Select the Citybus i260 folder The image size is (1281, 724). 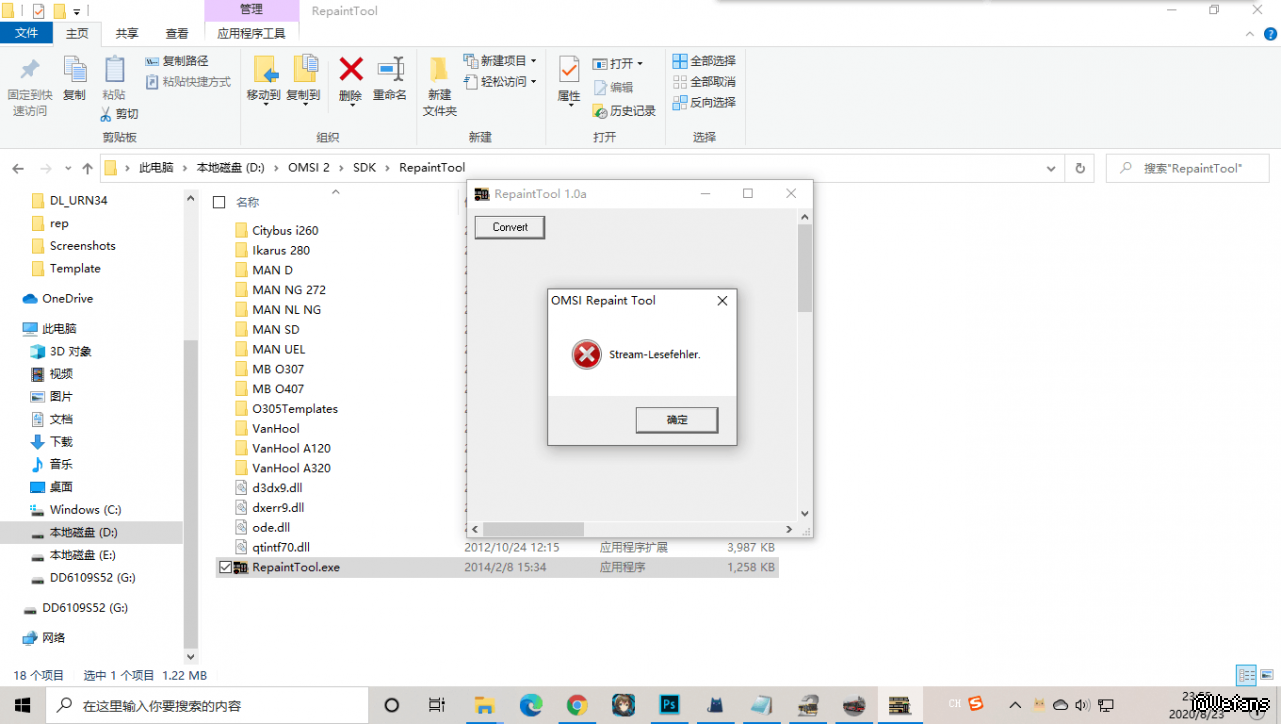tap(285, 230)
